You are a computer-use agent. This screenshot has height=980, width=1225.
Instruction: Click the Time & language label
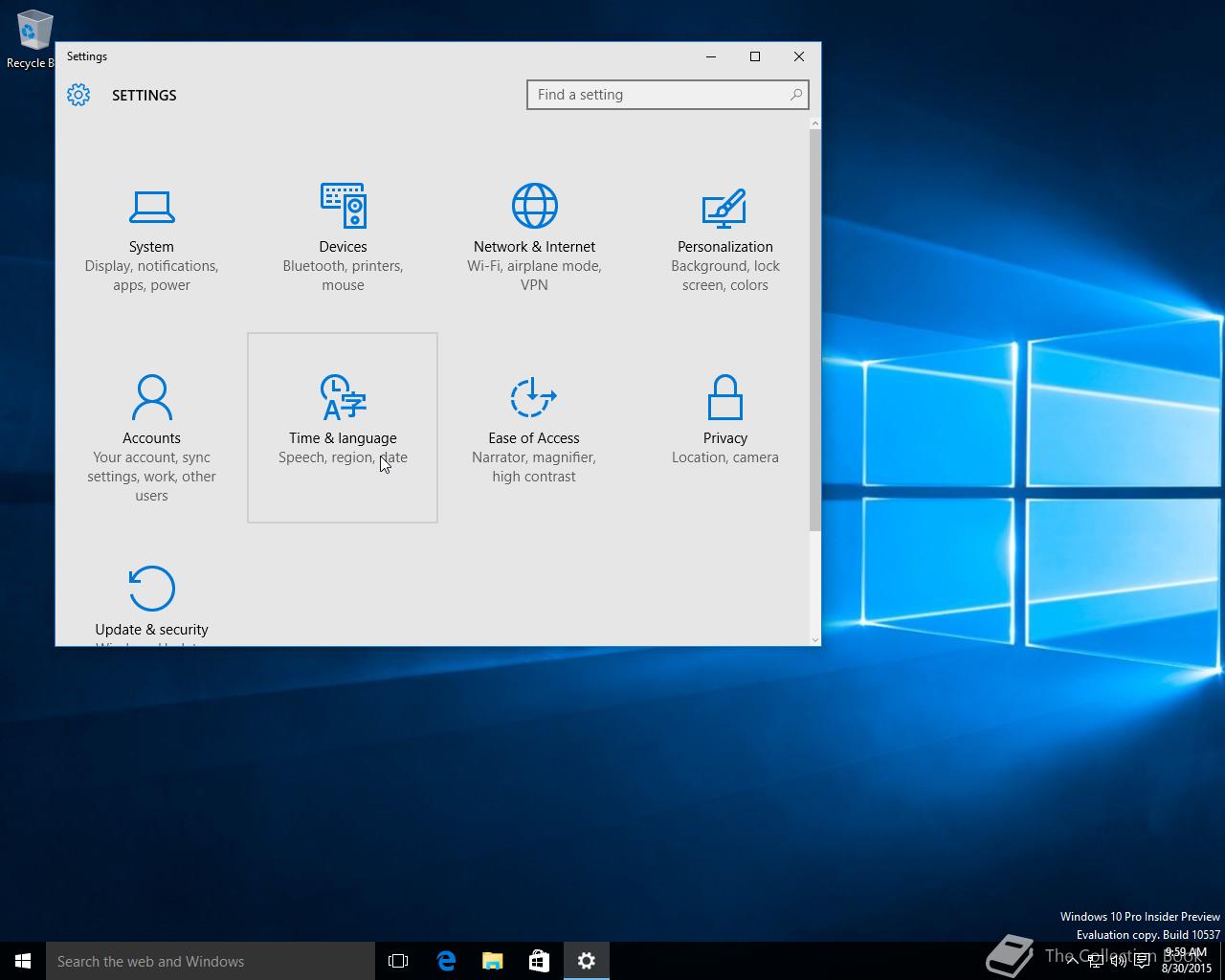tap(343, 438)
